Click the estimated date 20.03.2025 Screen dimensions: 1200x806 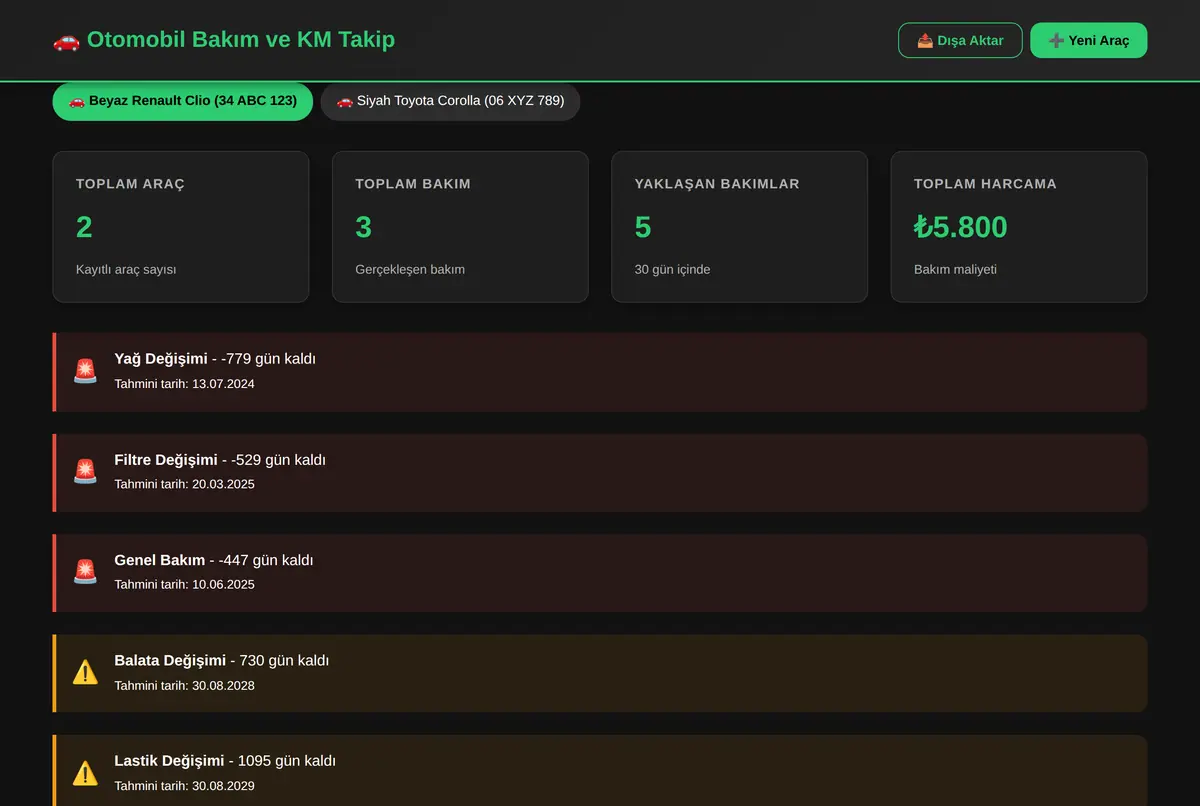[x=223, y=484]
